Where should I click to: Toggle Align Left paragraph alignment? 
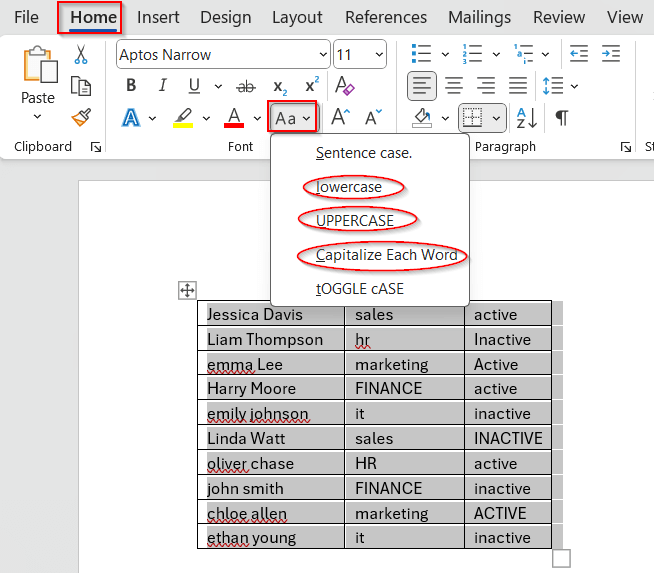(422, 86)
